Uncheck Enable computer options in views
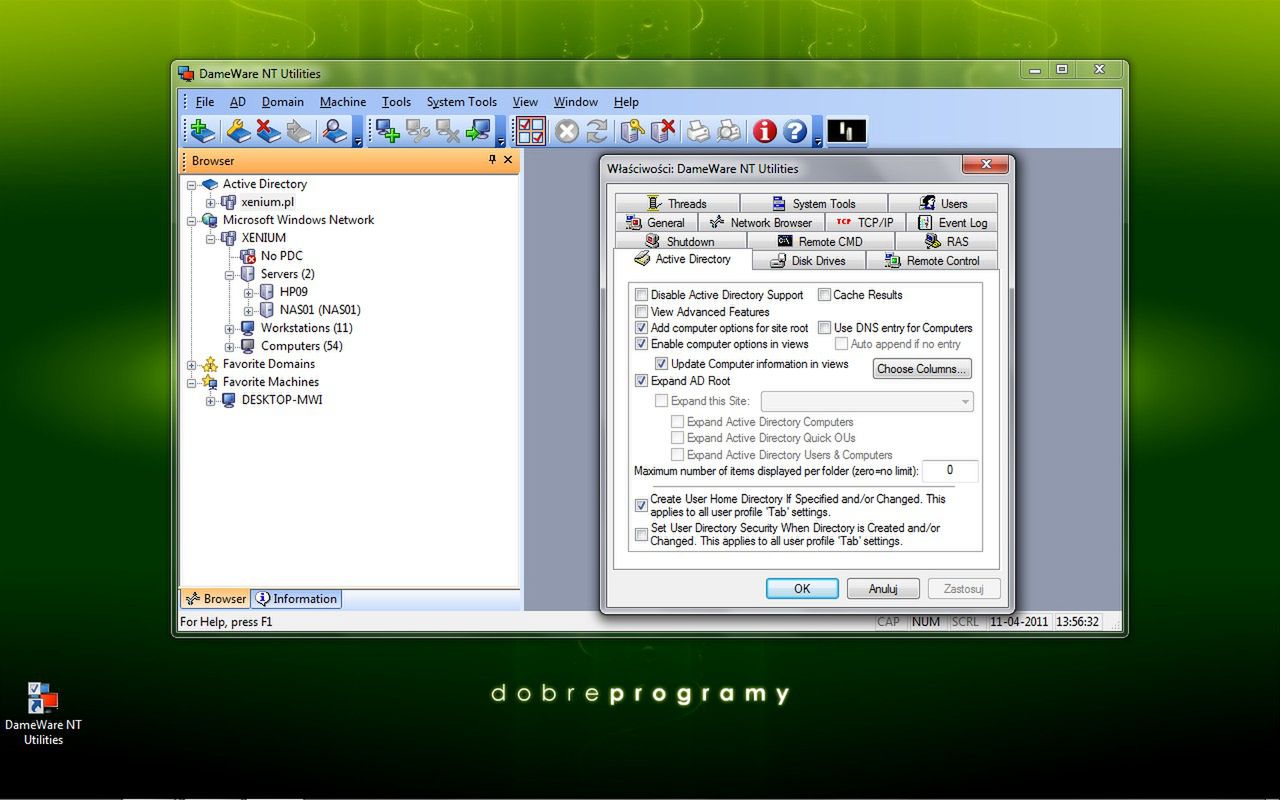 pyautogui.click(x=642, y=344)
